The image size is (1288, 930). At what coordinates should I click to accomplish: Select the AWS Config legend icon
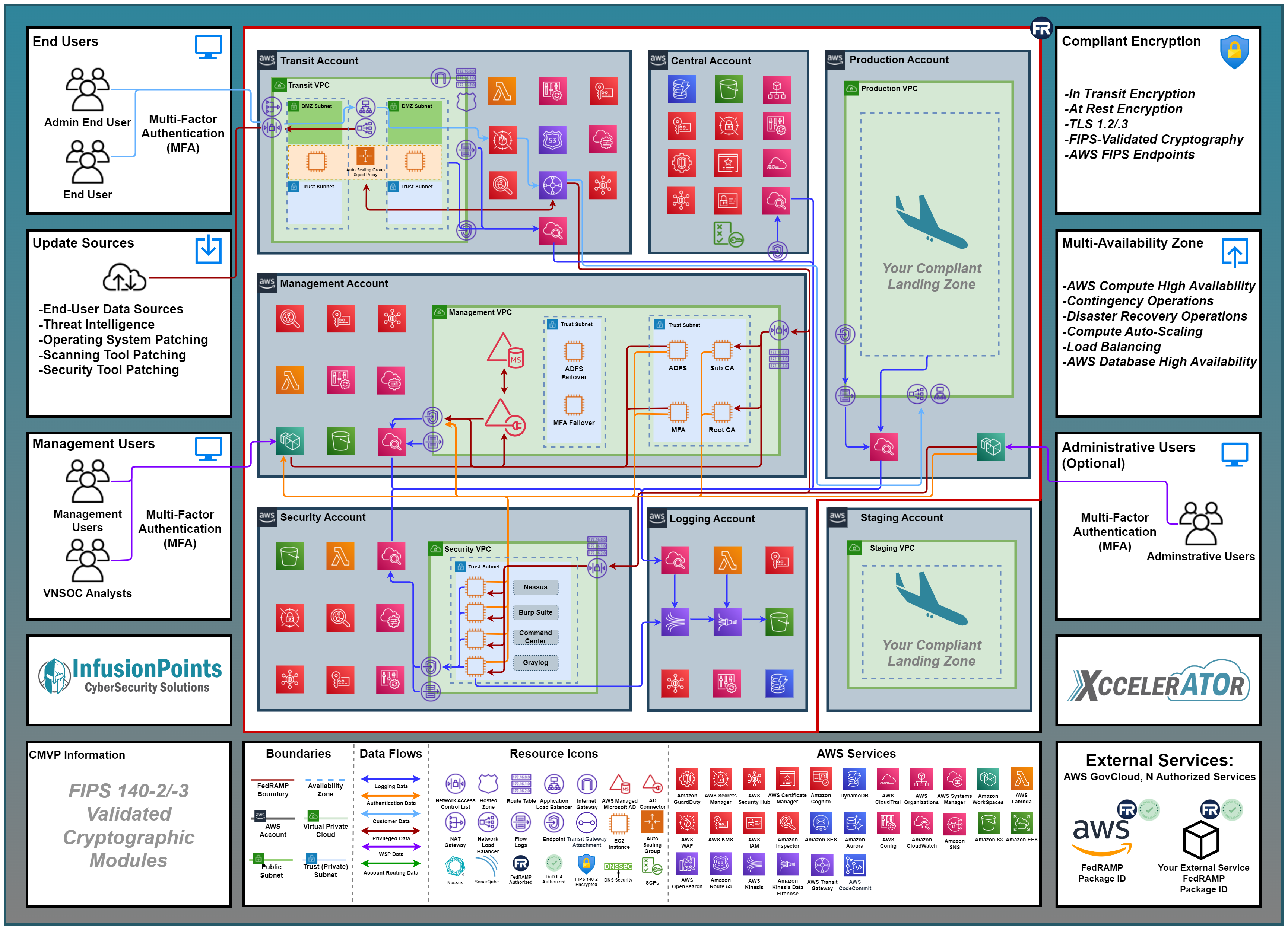click(888, 823)
